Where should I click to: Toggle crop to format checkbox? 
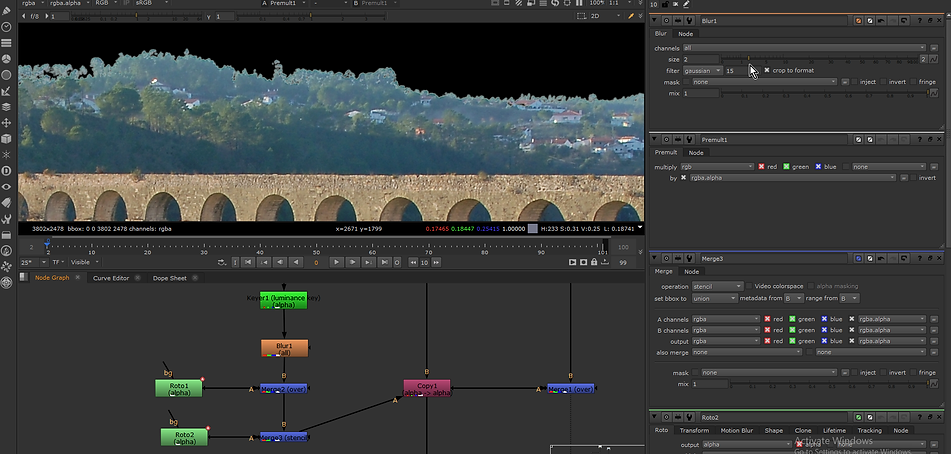tap(767, 70)
